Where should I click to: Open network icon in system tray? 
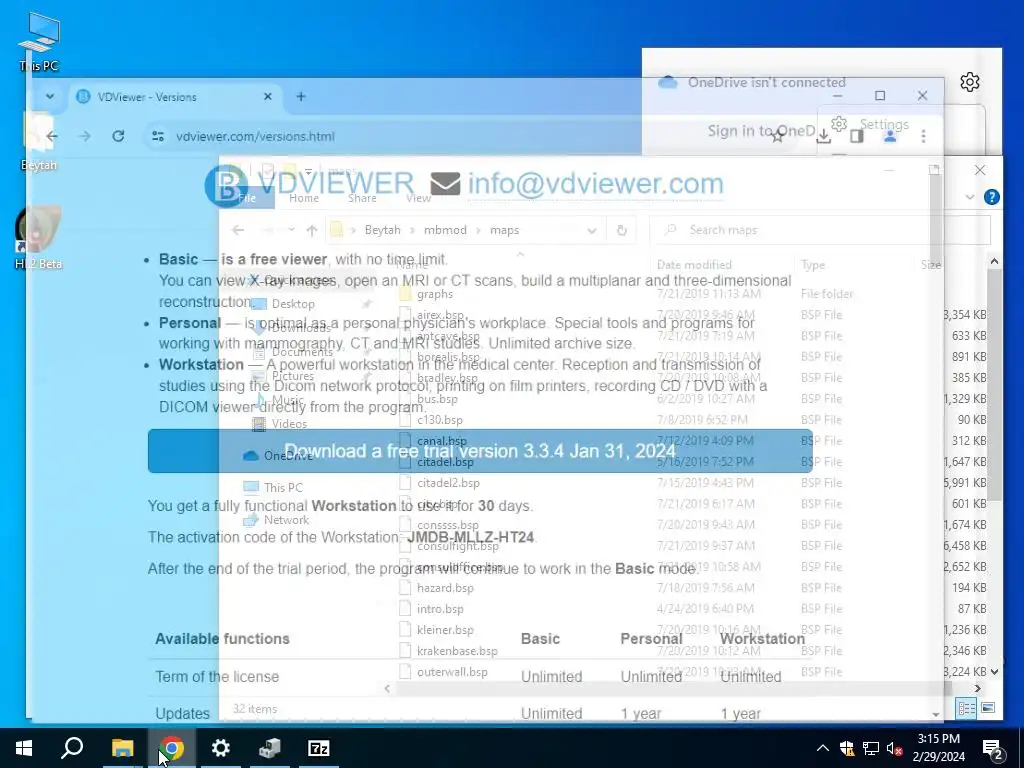tap(871, 748)
